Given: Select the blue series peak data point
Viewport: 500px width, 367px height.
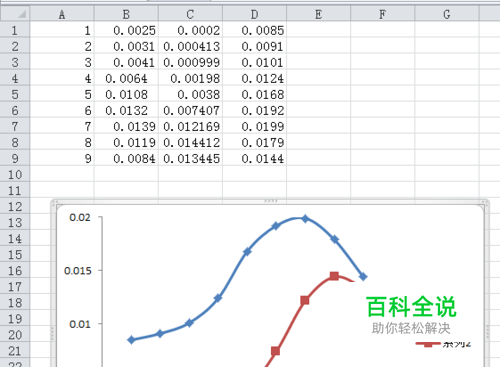Looking at the screenshot, I should (305, 219).
